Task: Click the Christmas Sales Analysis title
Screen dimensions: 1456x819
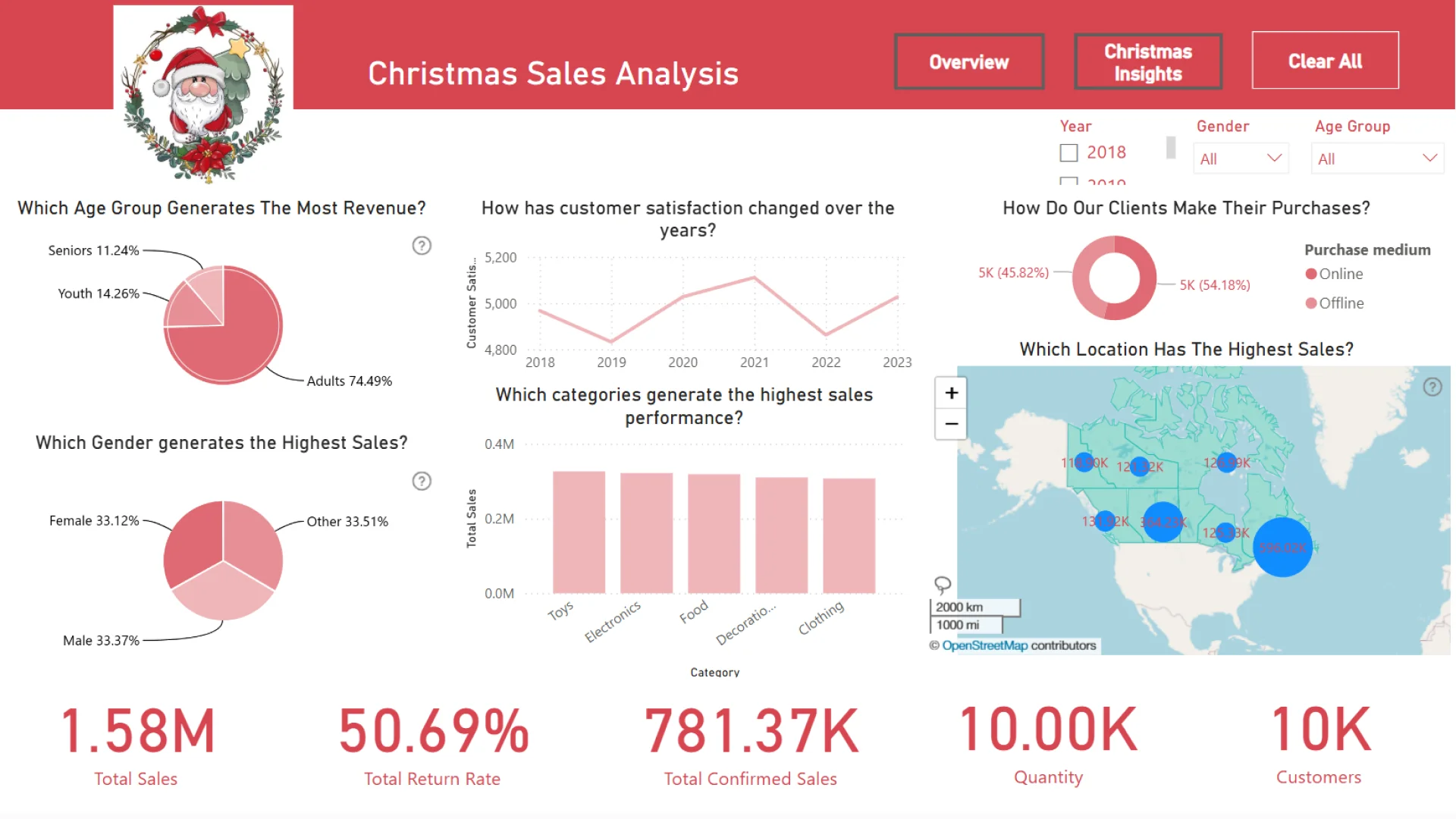Action: click(553, 74)
